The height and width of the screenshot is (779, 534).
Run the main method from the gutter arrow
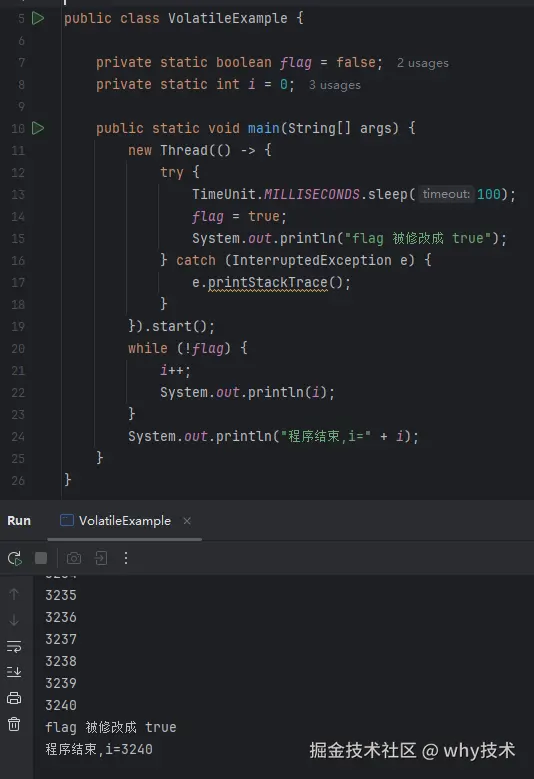(x=38, y=128)
